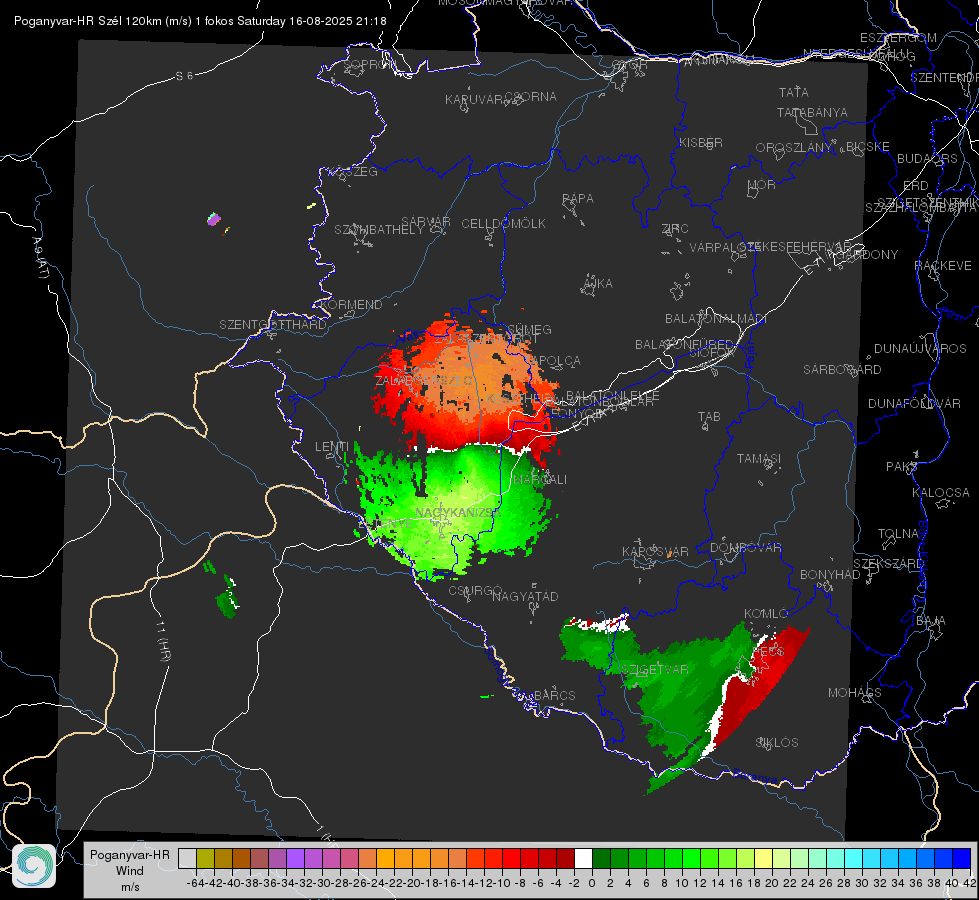Click the light gray first legend swatch
The height and width of the screenshot is (900, 979).
click(x=187, y=858)
